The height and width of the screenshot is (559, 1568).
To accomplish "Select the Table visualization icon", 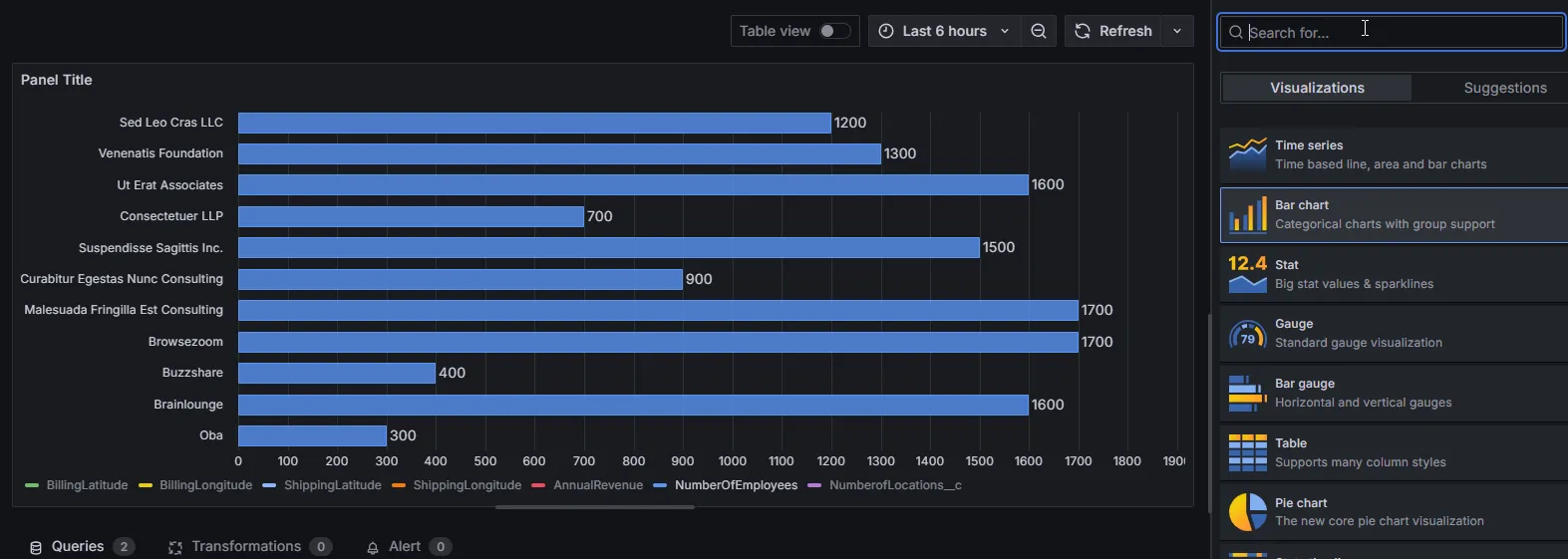I will click(x=1247, y=453).
